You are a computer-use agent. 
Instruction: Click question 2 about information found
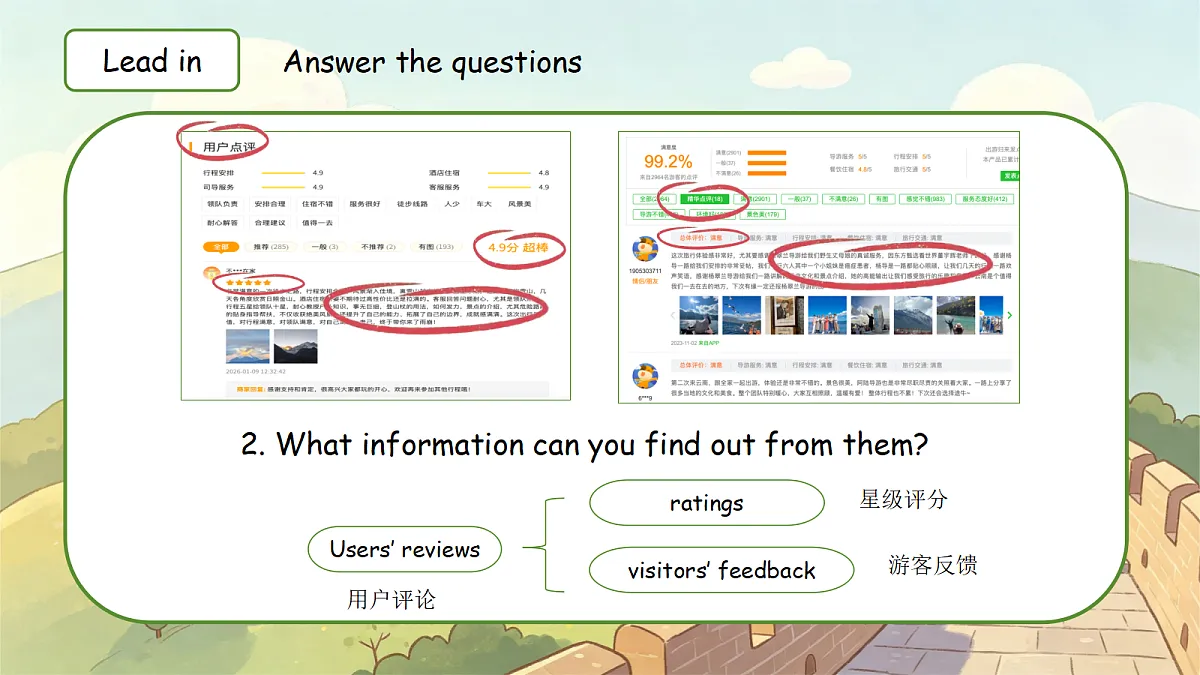coord(585,443)
